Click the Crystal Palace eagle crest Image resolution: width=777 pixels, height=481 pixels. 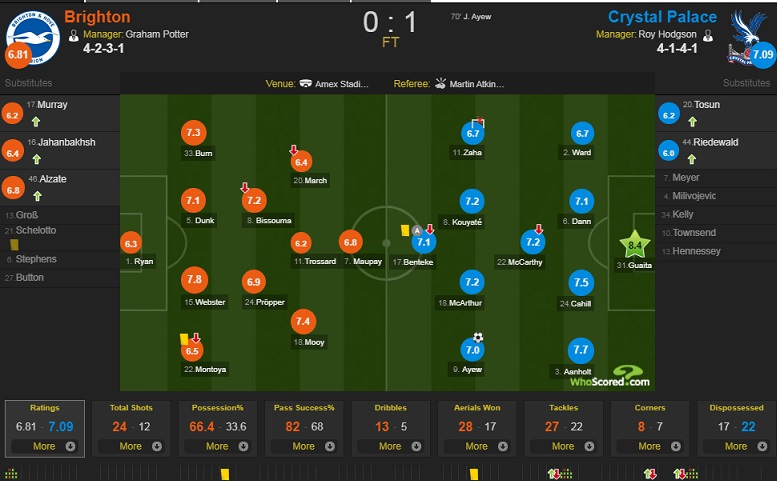click(747, 36)
